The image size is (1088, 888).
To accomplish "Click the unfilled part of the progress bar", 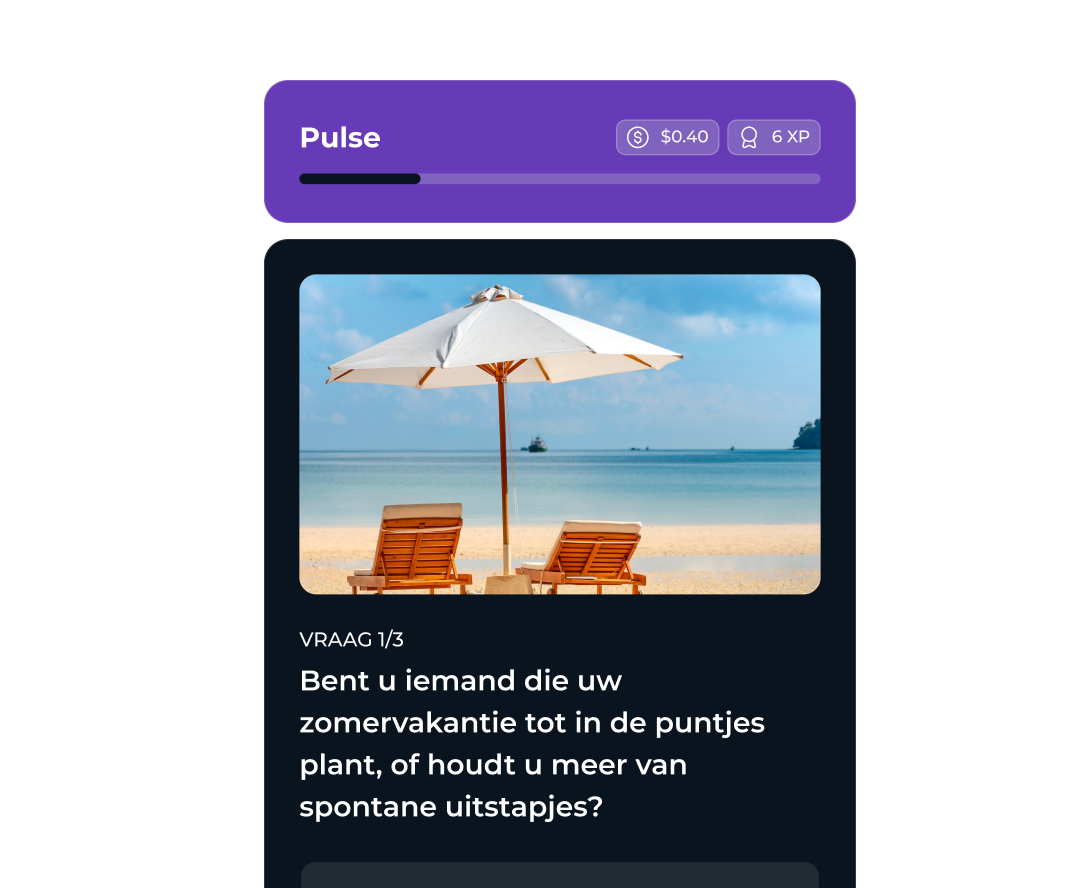I will pyautogui.click(x=620, y=179).
